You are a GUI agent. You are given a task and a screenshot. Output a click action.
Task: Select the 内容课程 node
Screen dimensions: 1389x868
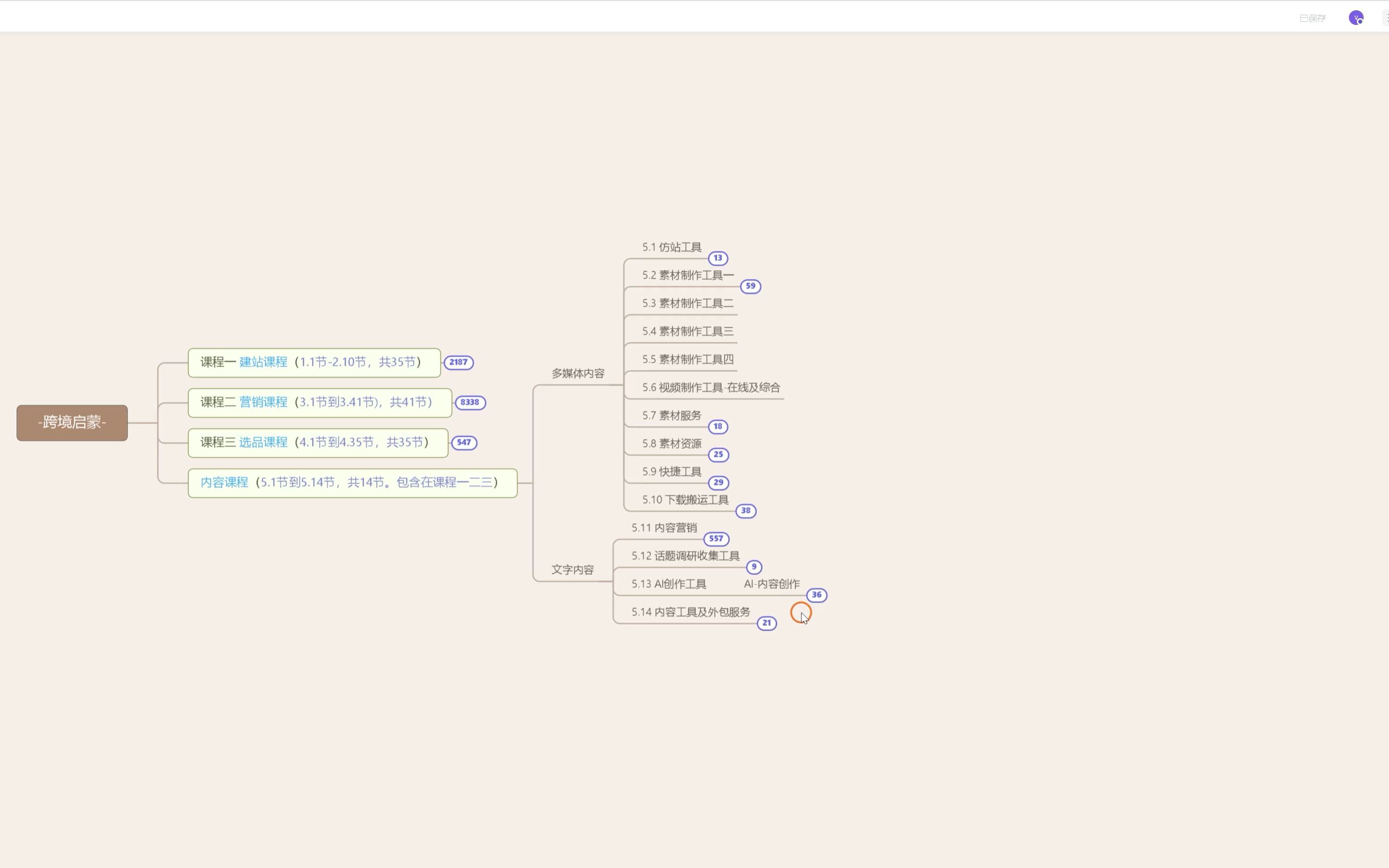pos(353,483)
